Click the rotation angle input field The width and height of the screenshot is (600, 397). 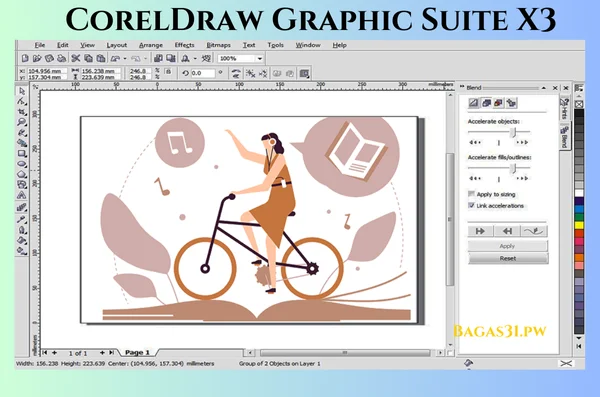click(203, 73)
